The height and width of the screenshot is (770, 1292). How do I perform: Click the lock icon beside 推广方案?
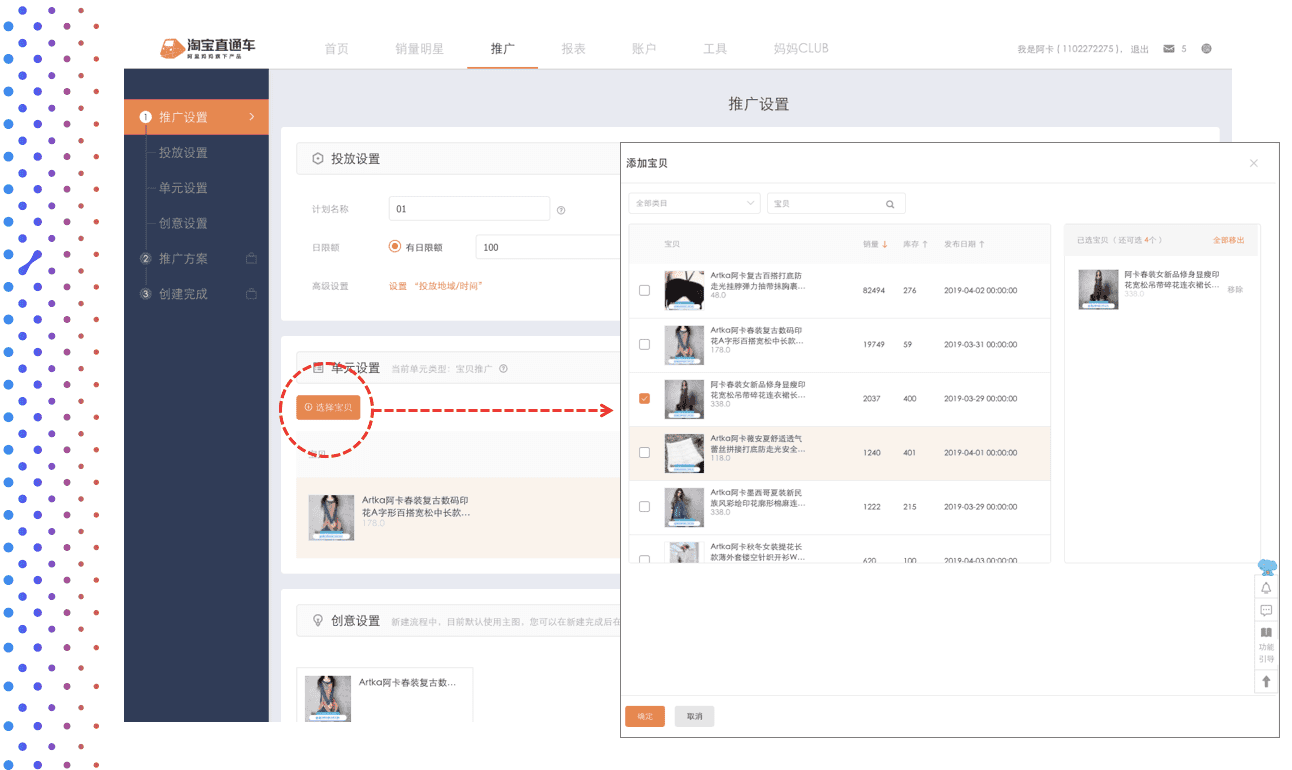[251, 259]
